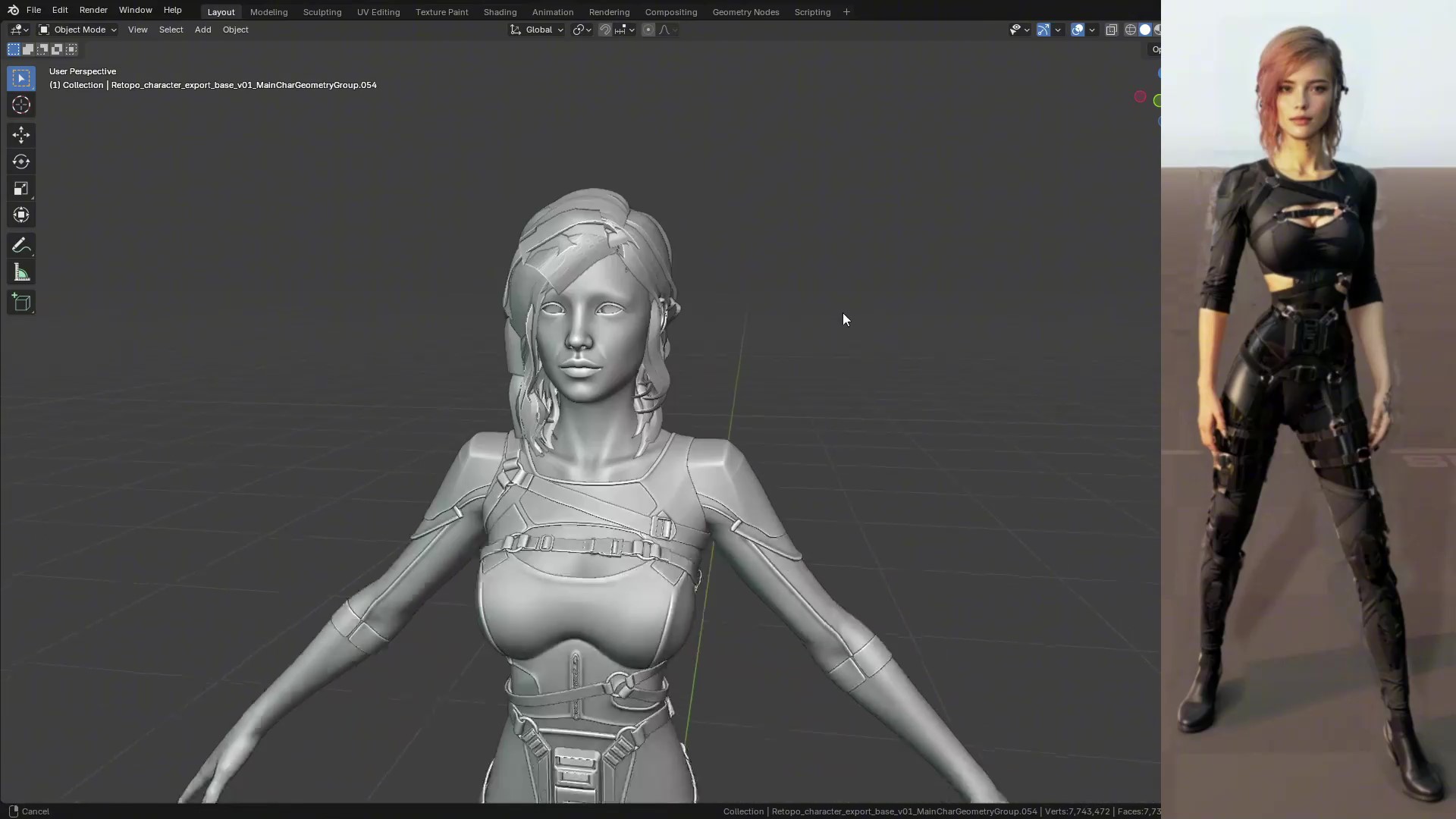This screenshot has height=819, width=1456.
Task: Select the Measure ruler tool
Action: (x=21, y=273)
